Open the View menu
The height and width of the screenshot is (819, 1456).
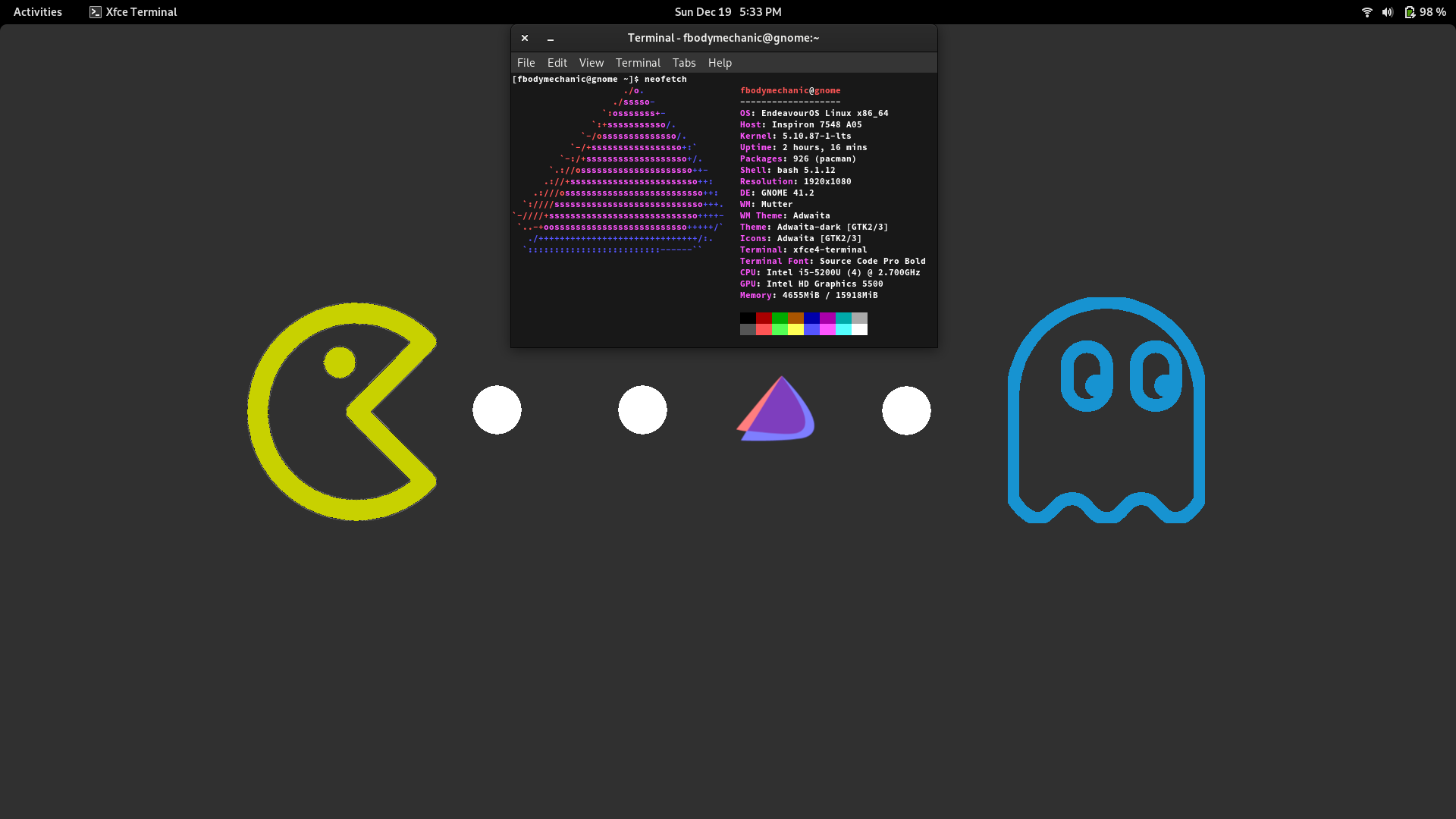tap(591, 63)
